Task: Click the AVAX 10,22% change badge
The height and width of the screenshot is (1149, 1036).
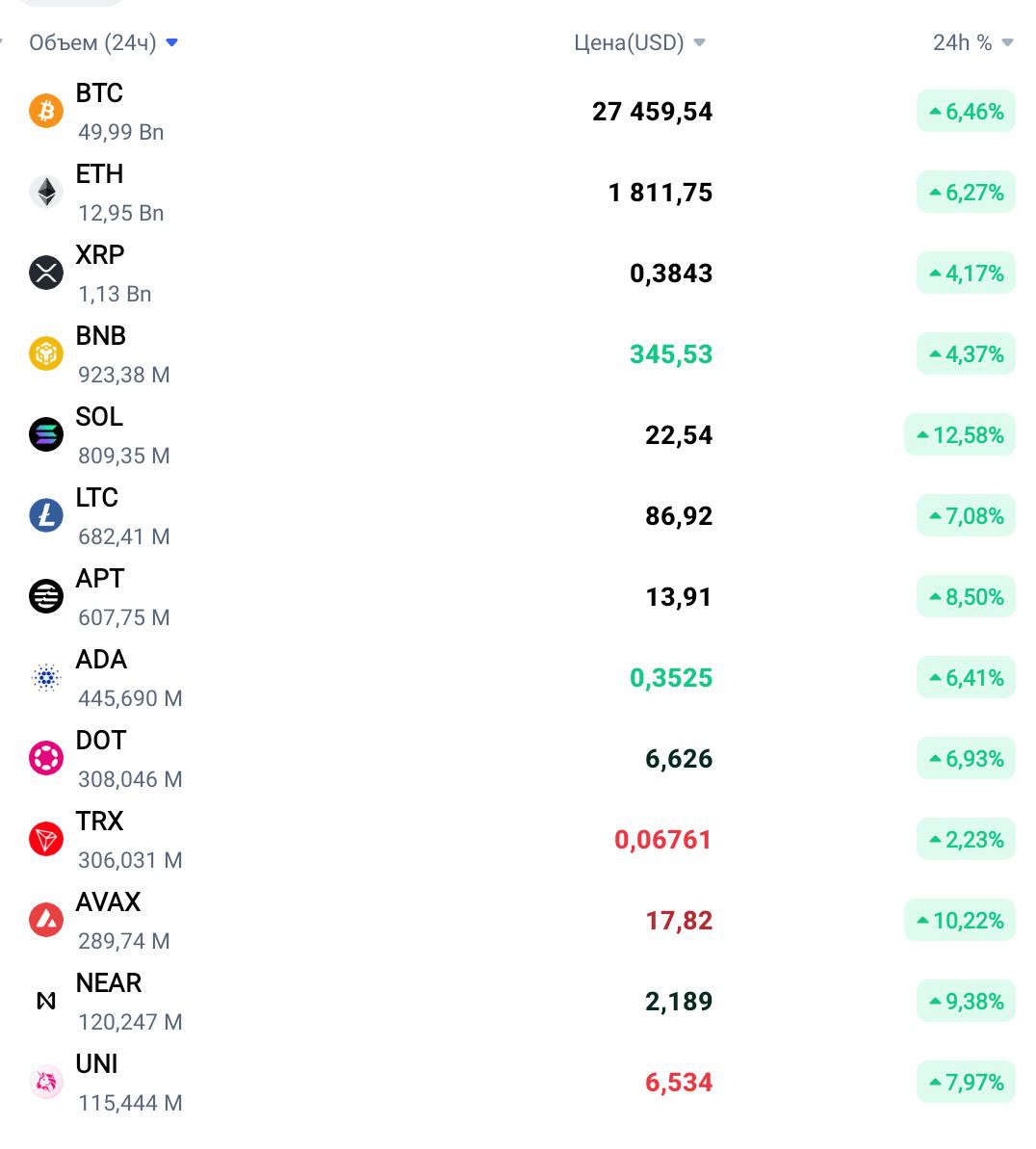Action: (x=960, y=921)
